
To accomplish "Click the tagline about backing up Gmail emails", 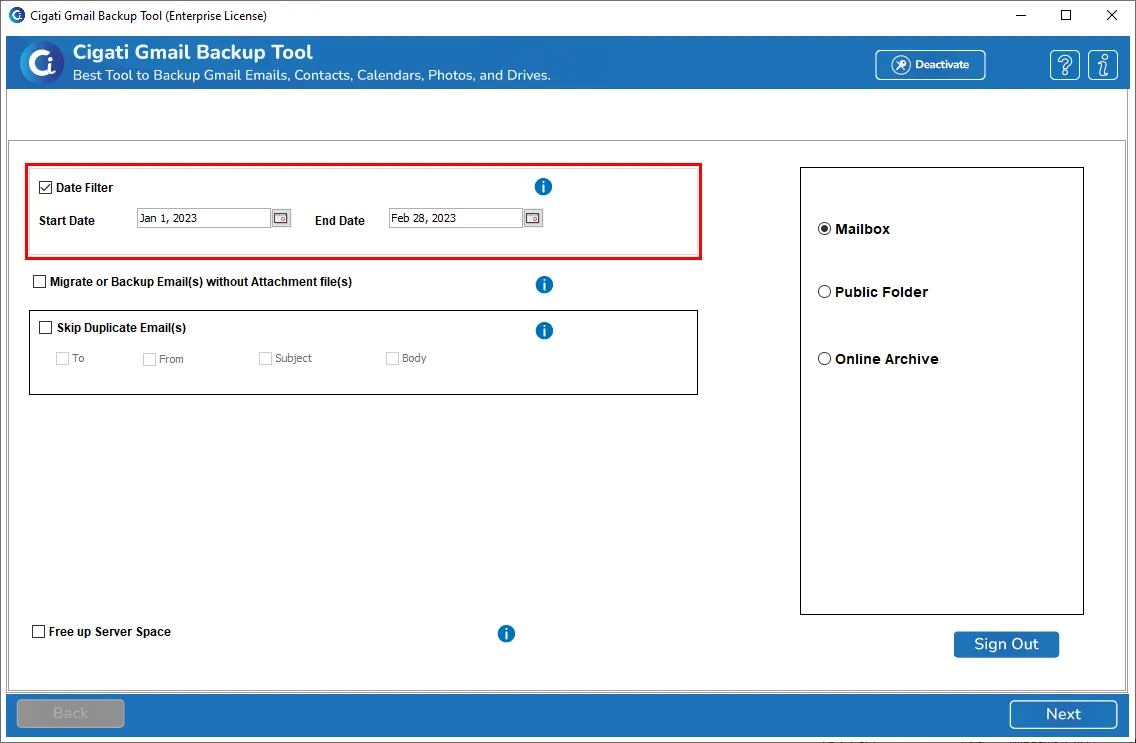I will coord(312,75).
